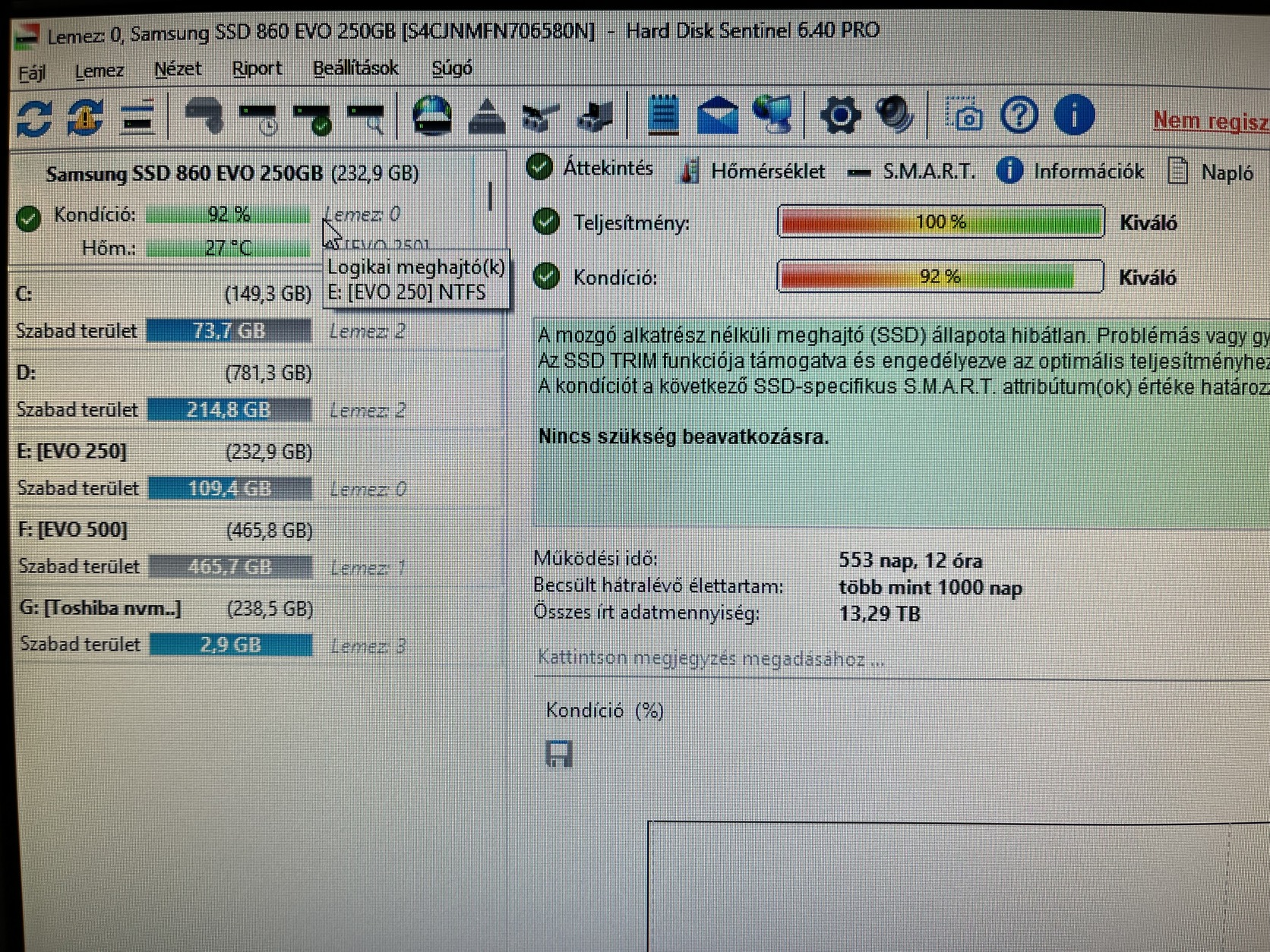The height and width of the screenshot is (952, 1270).
Task: Click the 'Kondíció (%)' chart label
Action: click(605, 711)
